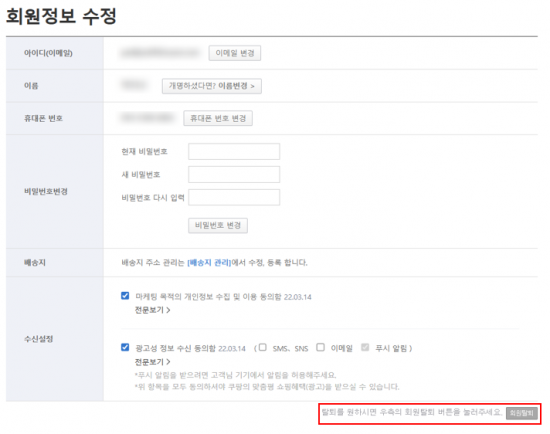This screenshot has width=550, height=434.
Task: Click the 위 항목을 모두 동의하셔야 note
Action: (267, 387)
